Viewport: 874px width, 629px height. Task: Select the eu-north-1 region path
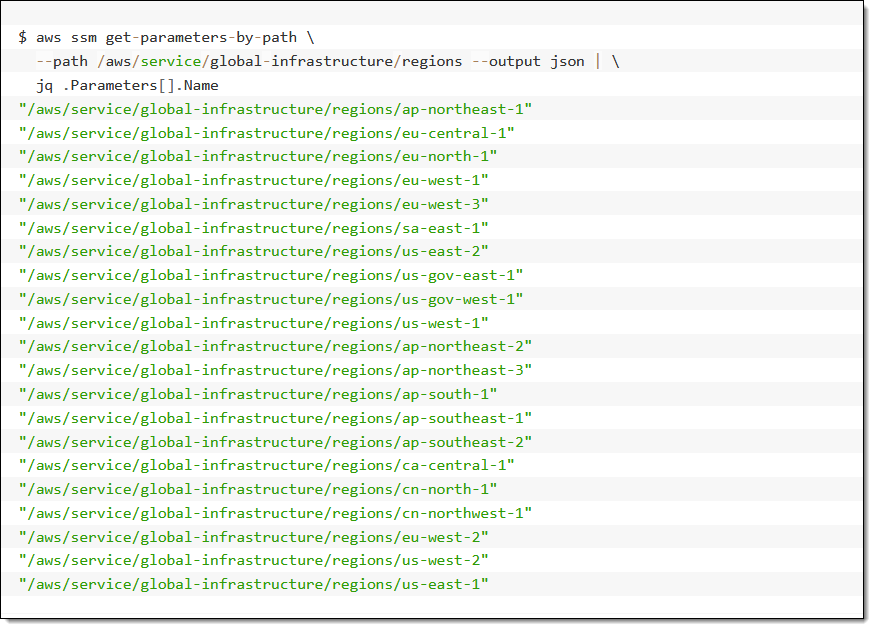pos(258,157)
